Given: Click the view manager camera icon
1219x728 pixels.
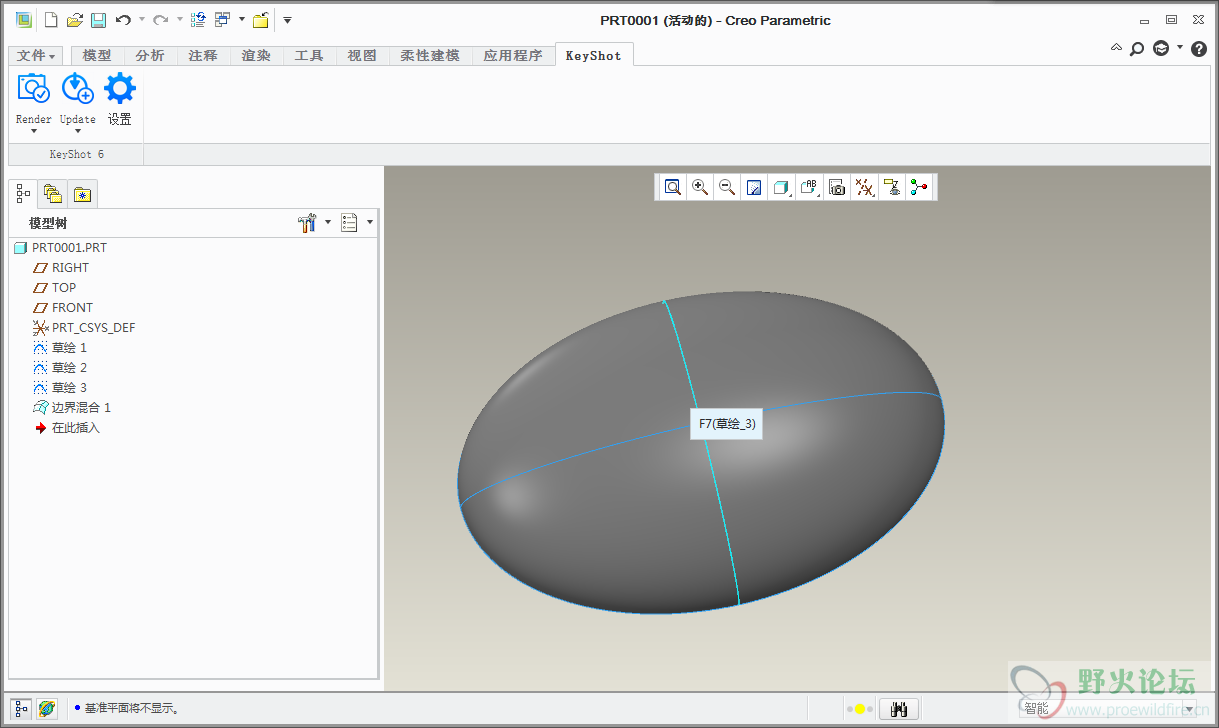Looking at the screenshot, I should click(x=837, y=187).
